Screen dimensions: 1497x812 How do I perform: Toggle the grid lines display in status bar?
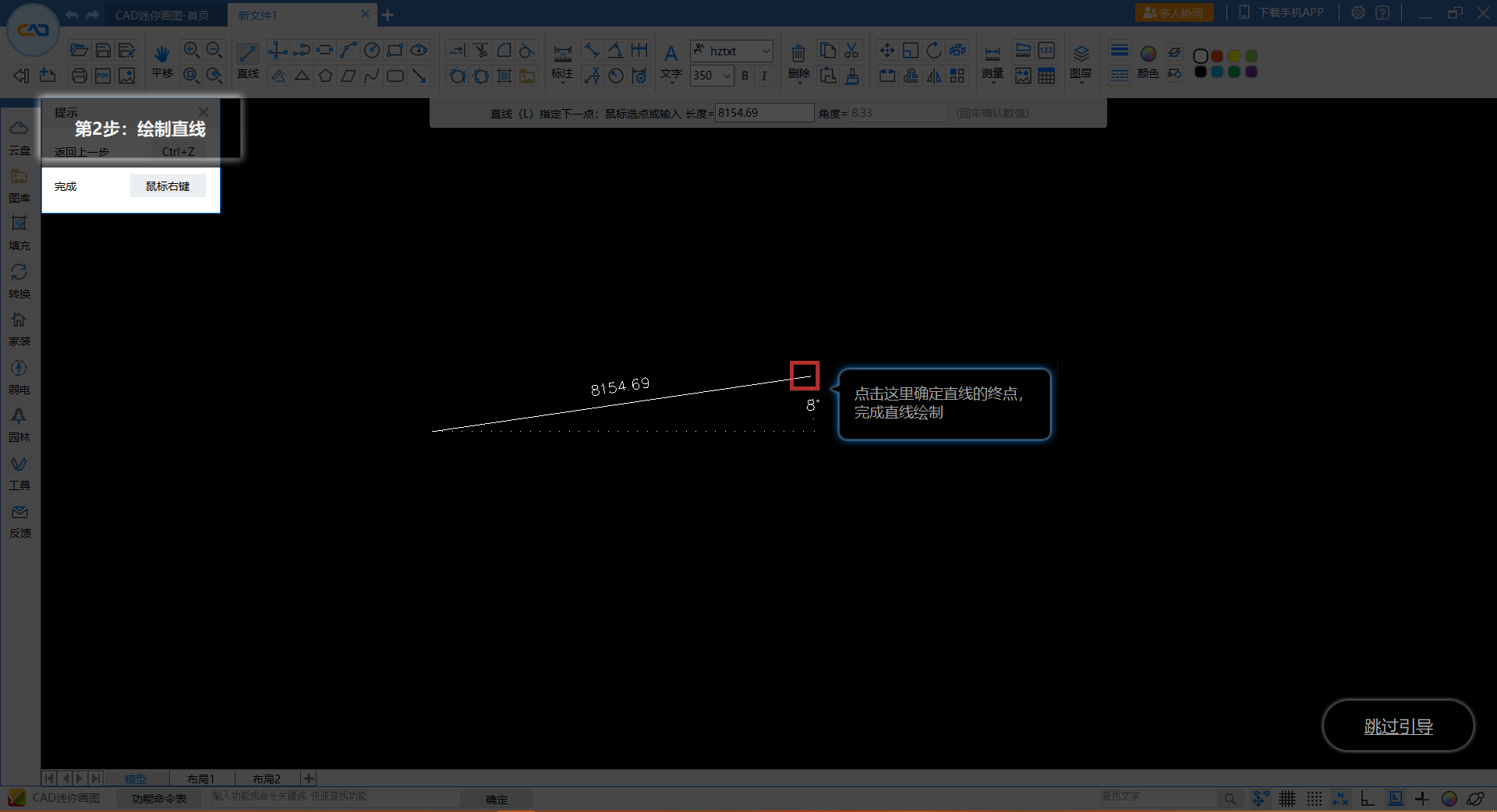(x=1287, y=799)
